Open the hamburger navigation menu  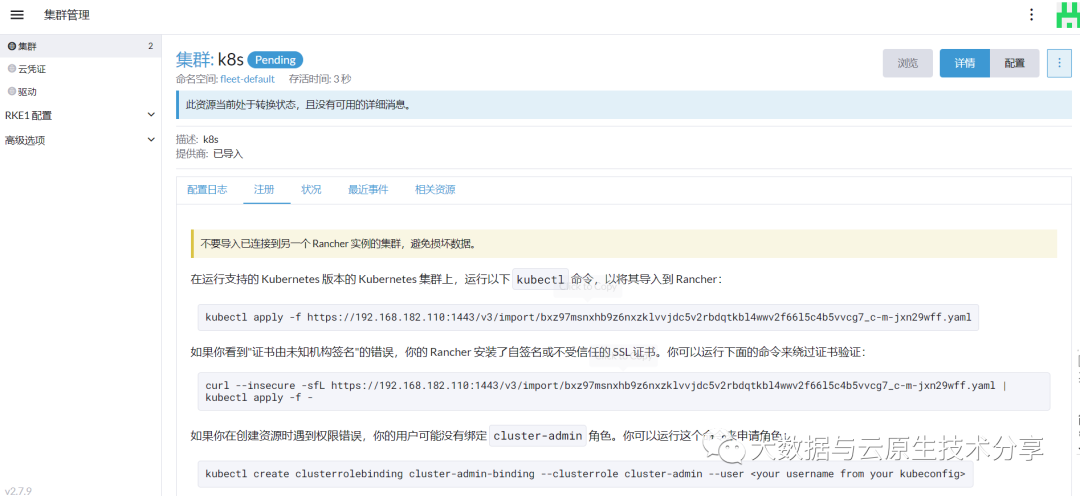click(x=17, y=14)
